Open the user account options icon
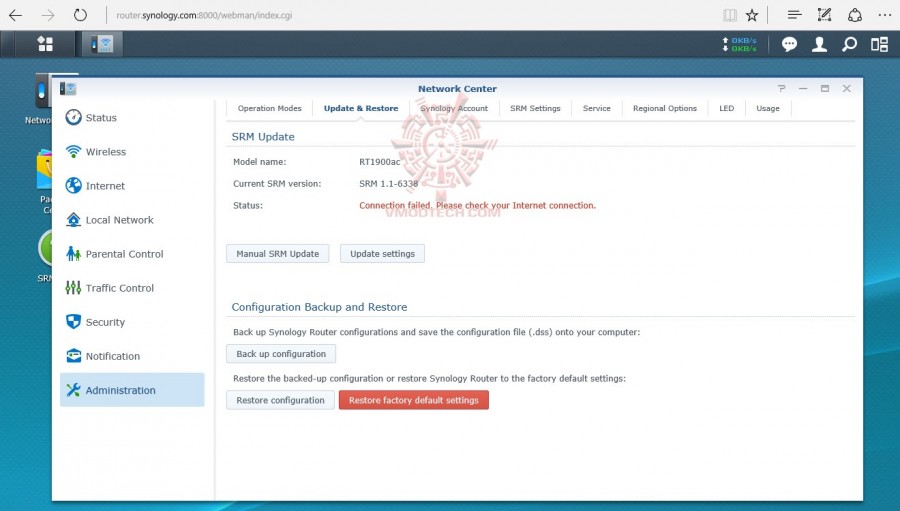 (819, 44)
